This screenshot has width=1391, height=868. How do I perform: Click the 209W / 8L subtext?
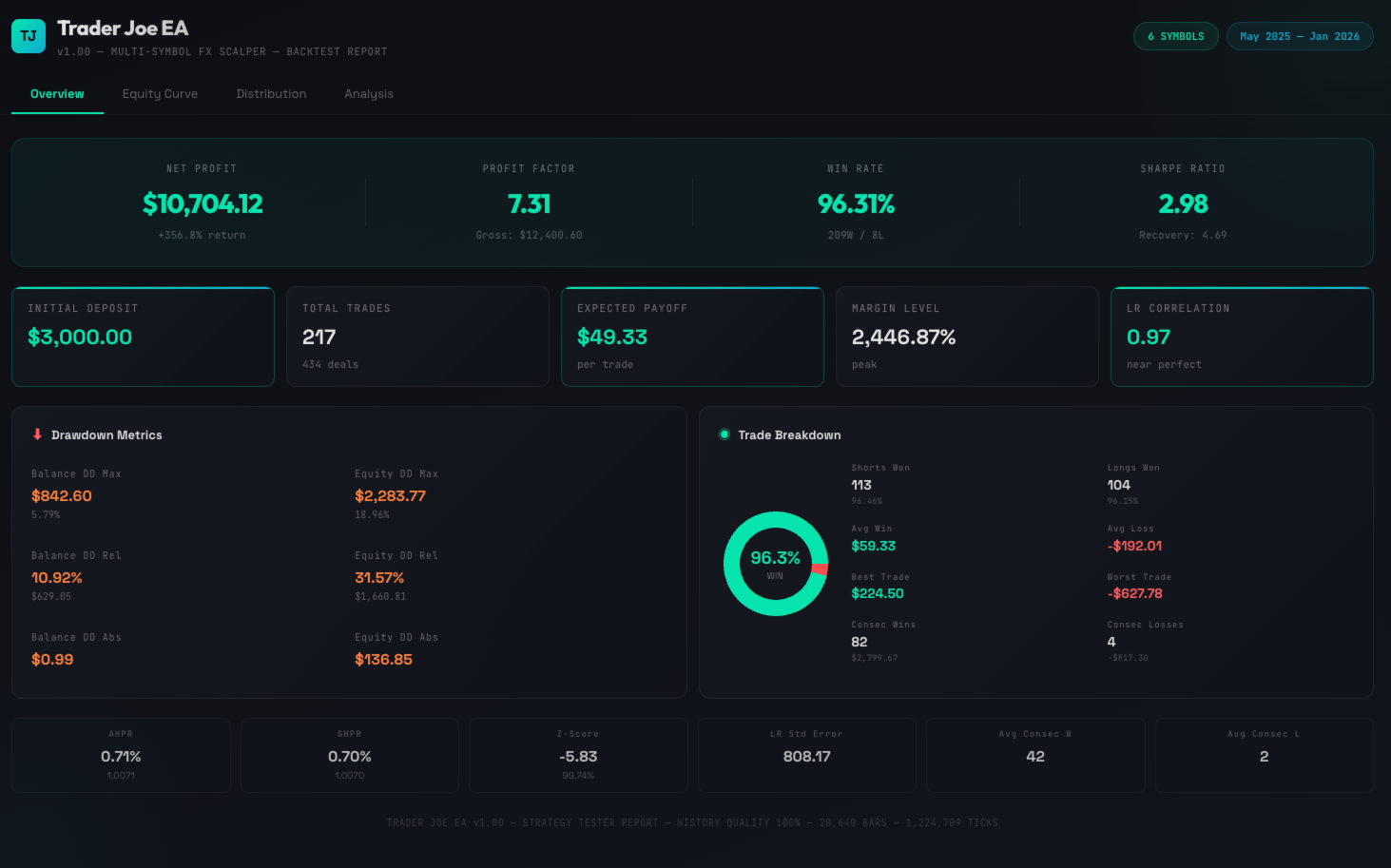click(x=856, y=235)
